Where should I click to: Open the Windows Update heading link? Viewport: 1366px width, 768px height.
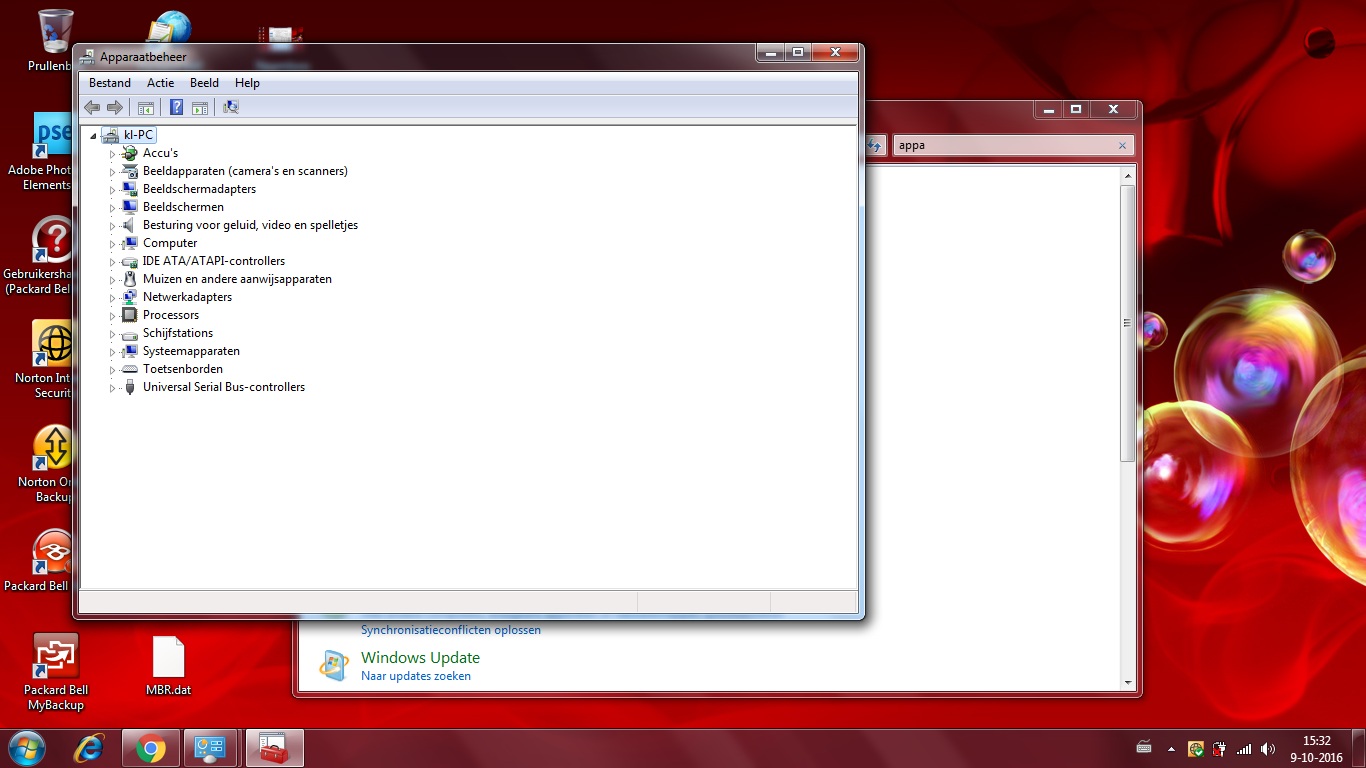coord(420,657)
